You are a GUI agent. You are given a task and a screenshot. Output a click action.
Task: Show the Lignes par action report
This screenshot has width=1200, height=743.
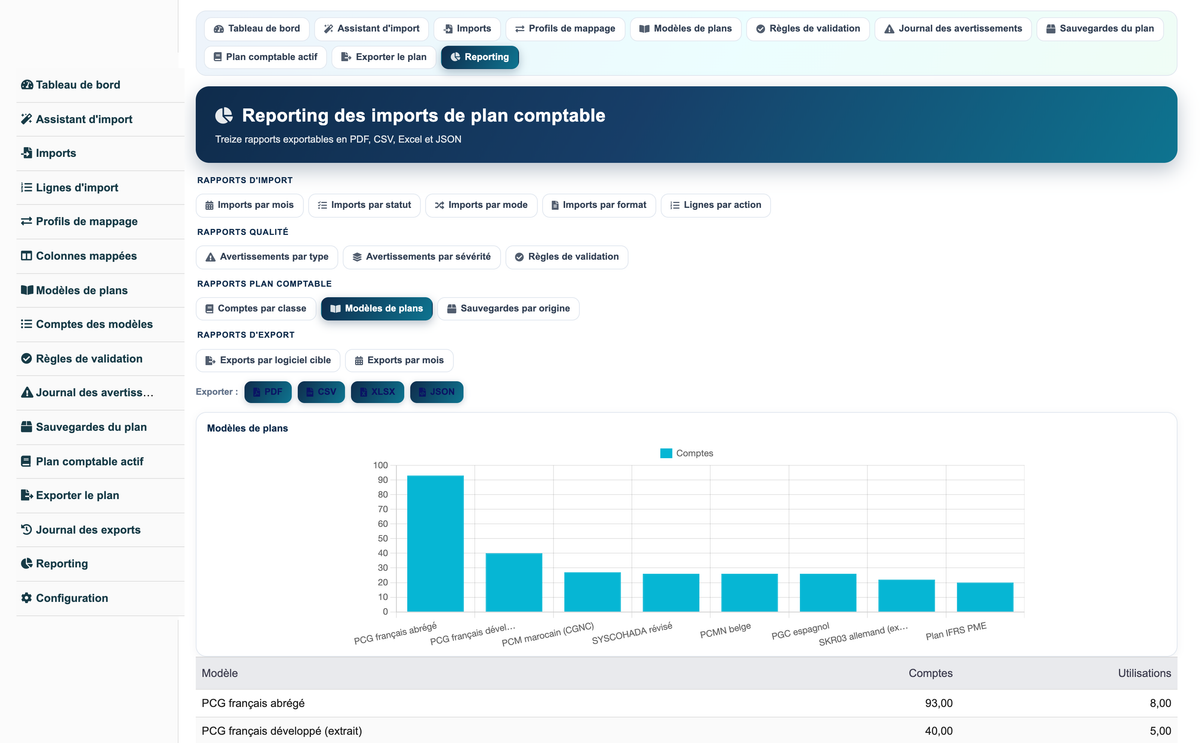click(715, 205)
